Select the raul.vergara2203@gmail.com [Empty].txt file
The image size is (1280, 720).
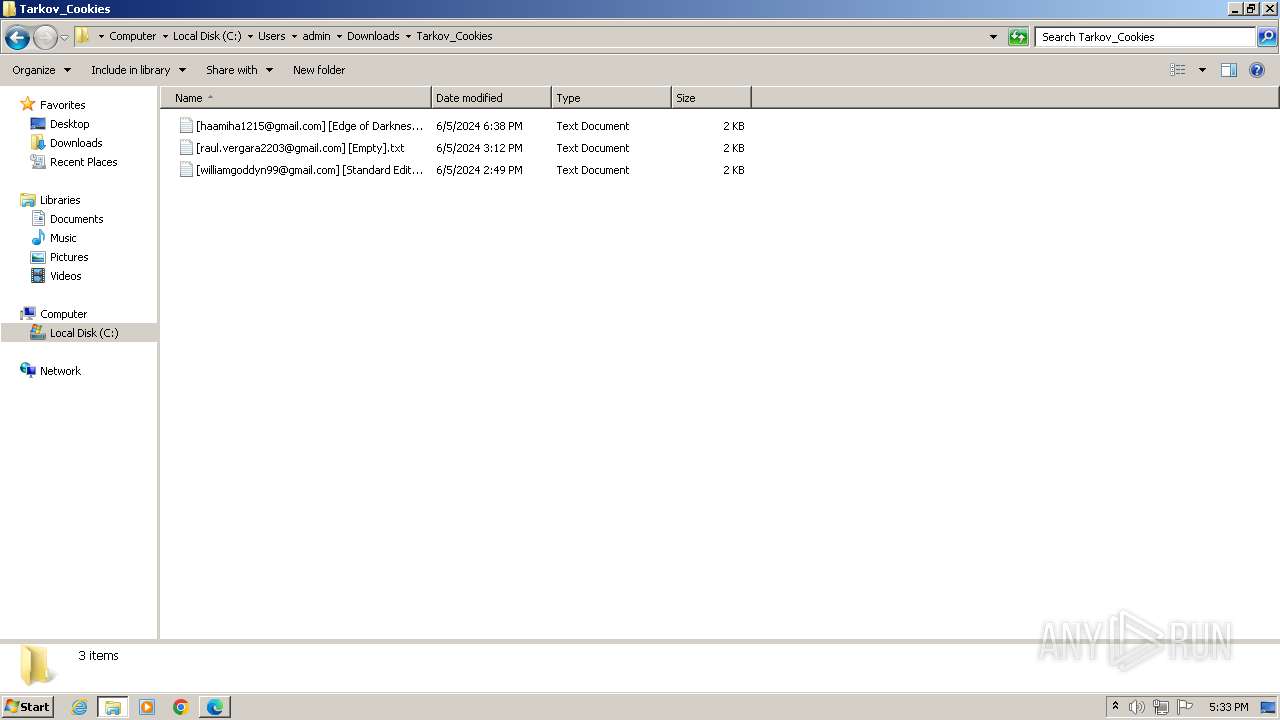point(300,148)
